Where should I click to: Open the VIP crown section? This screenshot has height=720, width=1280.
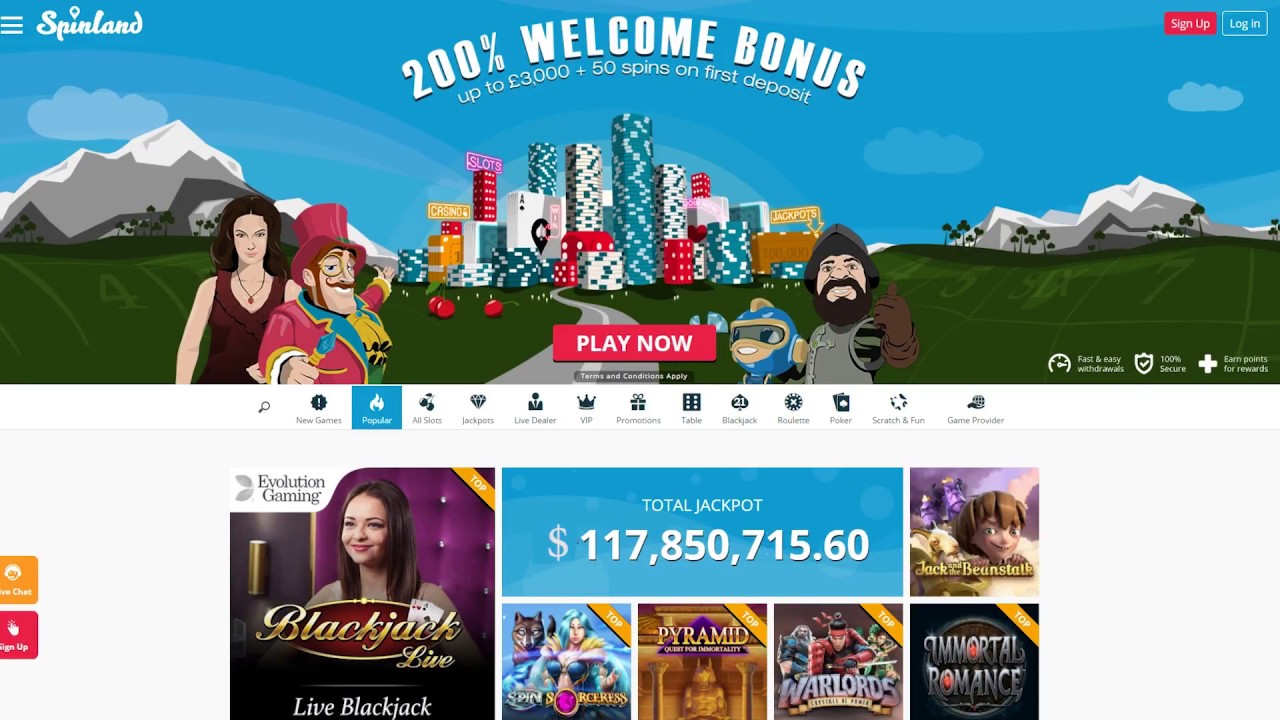click(587, 408)
